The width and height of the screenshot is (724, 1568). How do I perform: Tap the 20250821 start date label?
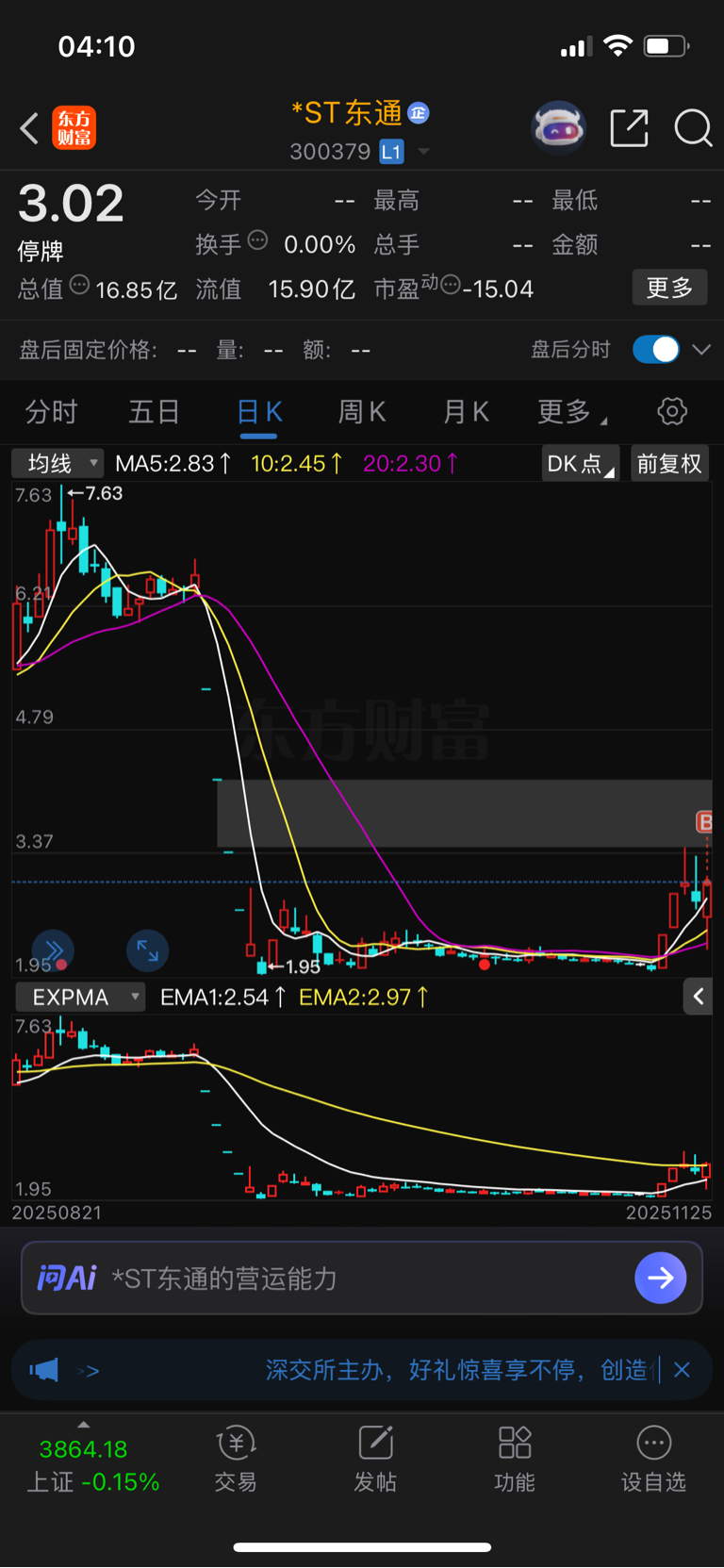coord(57,1213)
